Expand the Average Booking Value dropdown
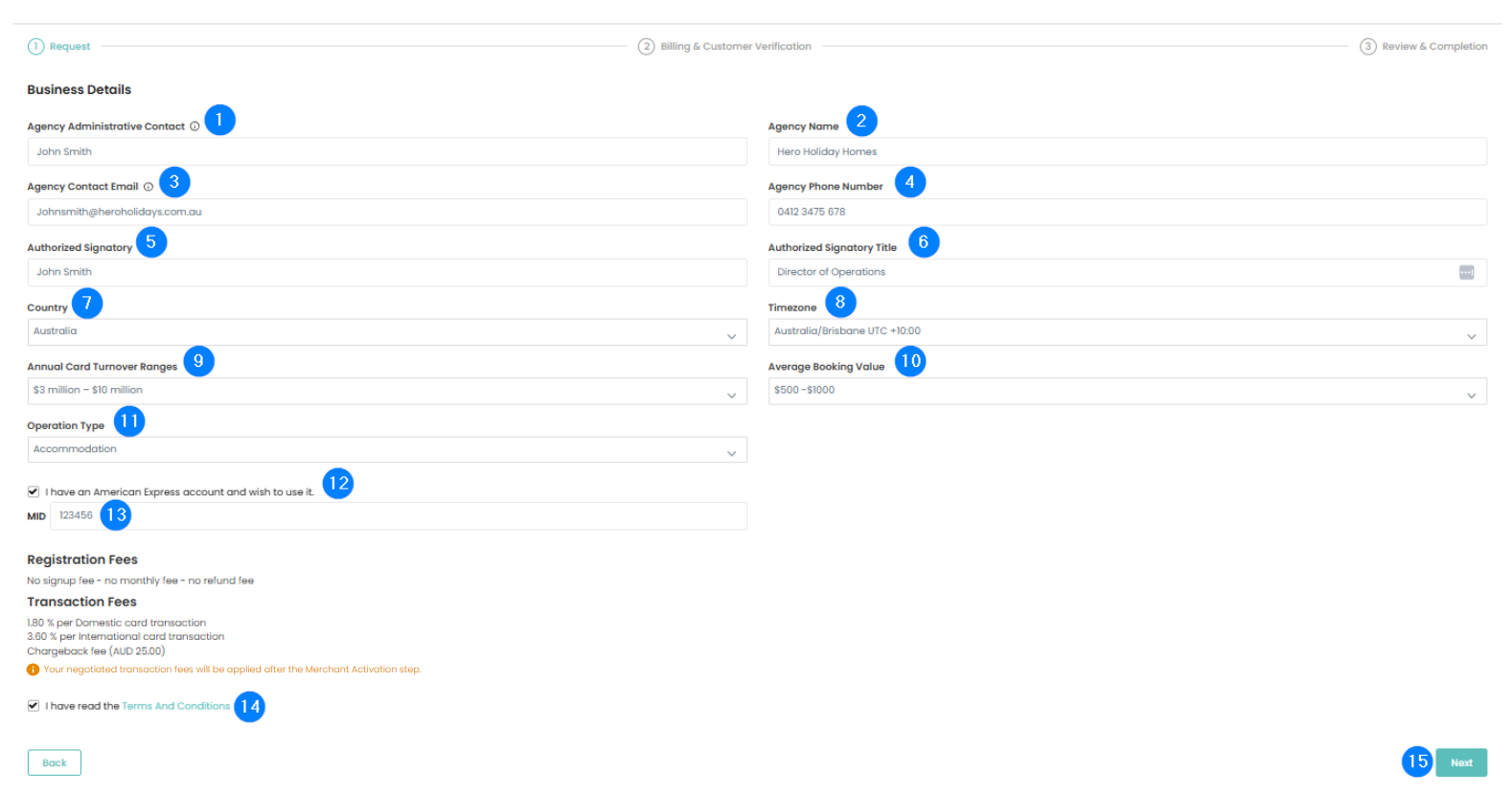The width and height of the screenshot is (1512, 796). tap(1127, 391)
